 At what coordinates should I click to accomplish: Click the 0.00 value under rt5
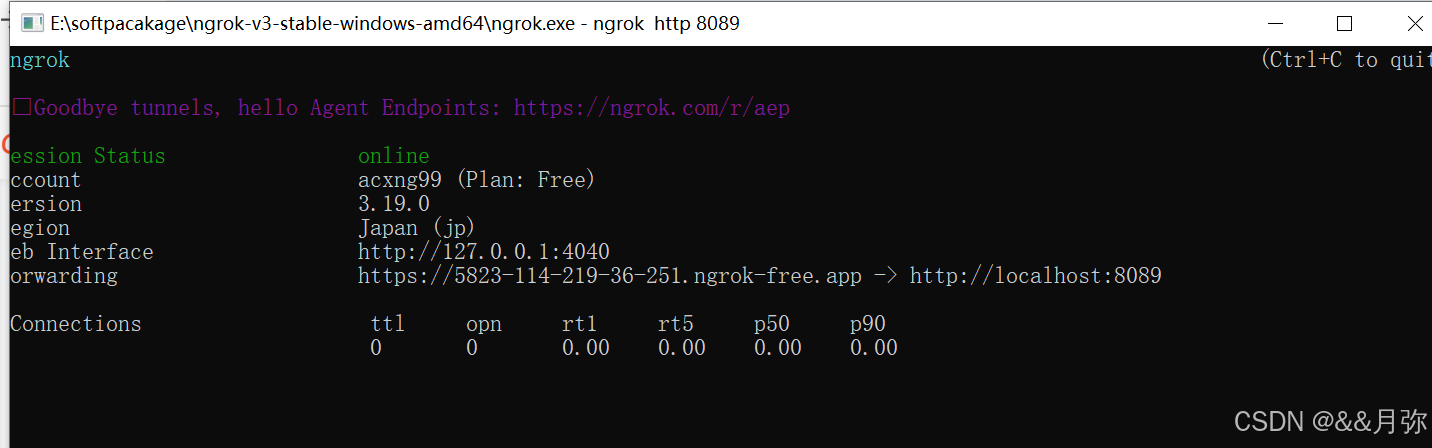click(x=682, y=348)
